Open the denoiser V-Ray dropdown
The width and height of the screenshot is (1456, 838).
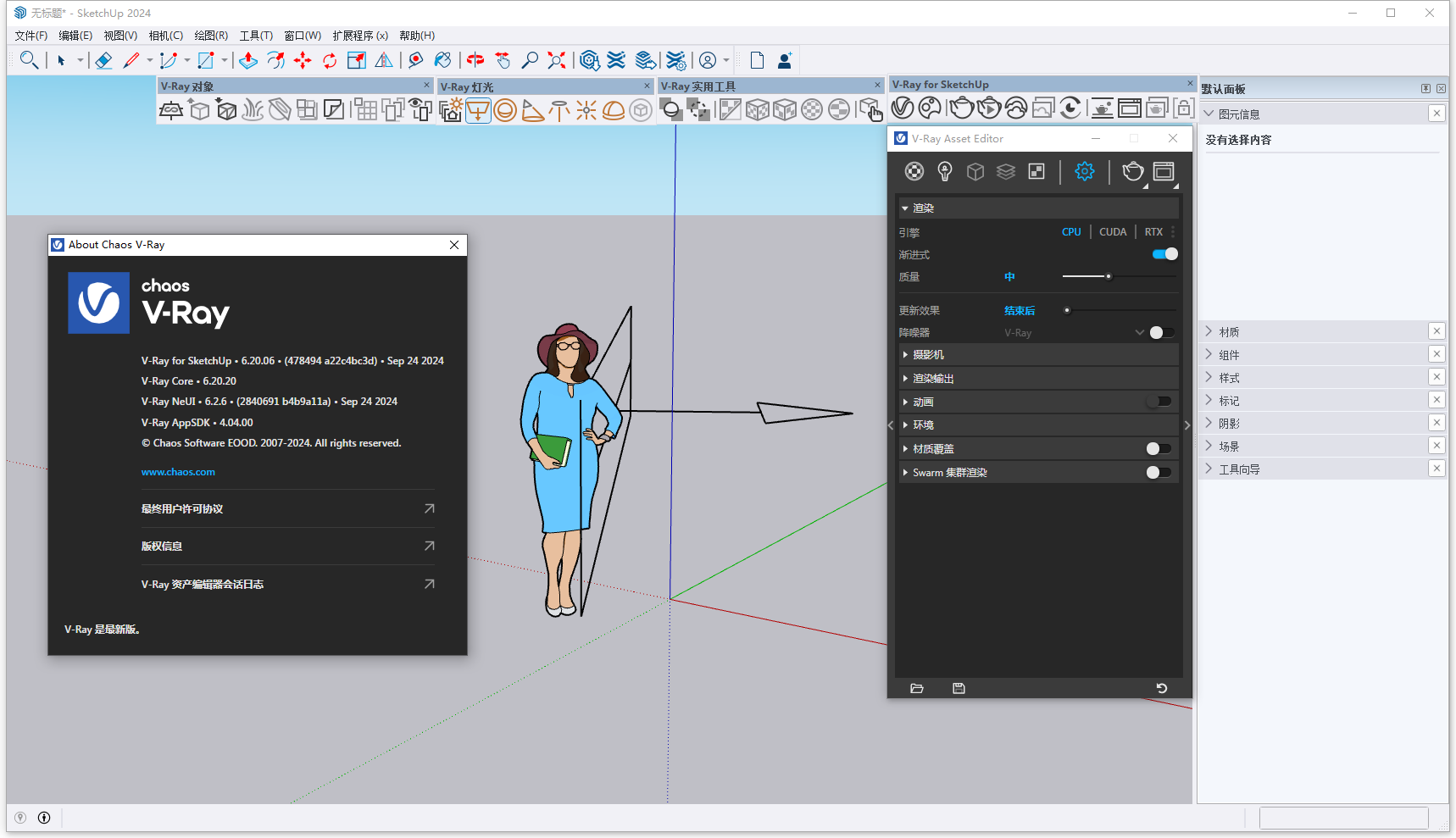tap(1073, 333)
